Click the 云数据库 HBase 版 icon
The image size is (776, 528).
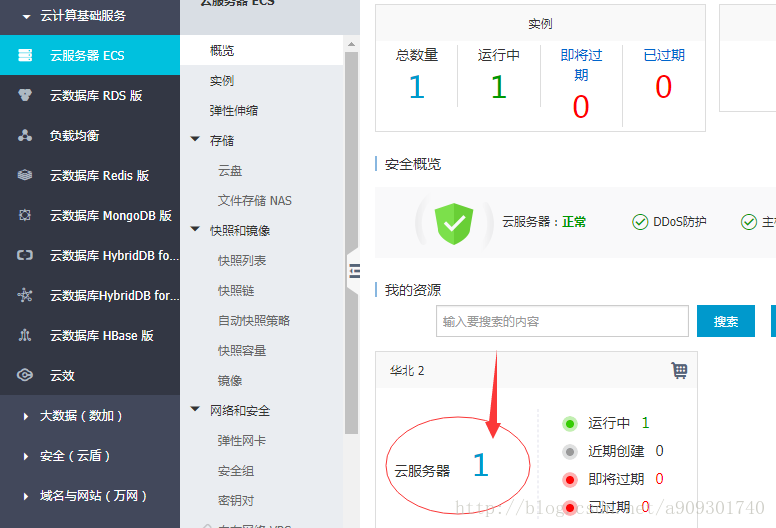coord(26,335)
